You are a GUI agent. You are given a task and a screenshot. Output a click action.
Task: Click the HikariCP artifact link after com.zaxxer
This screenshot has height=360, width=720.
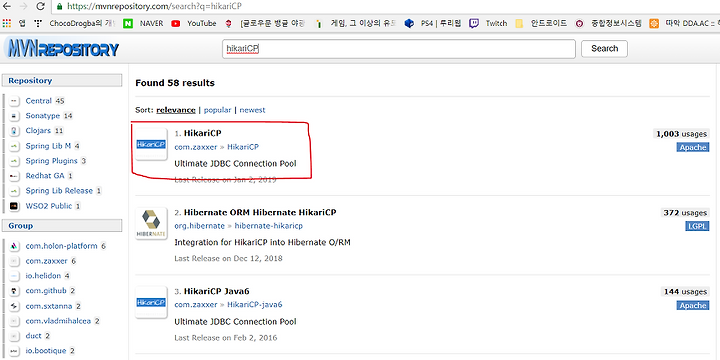243,147
